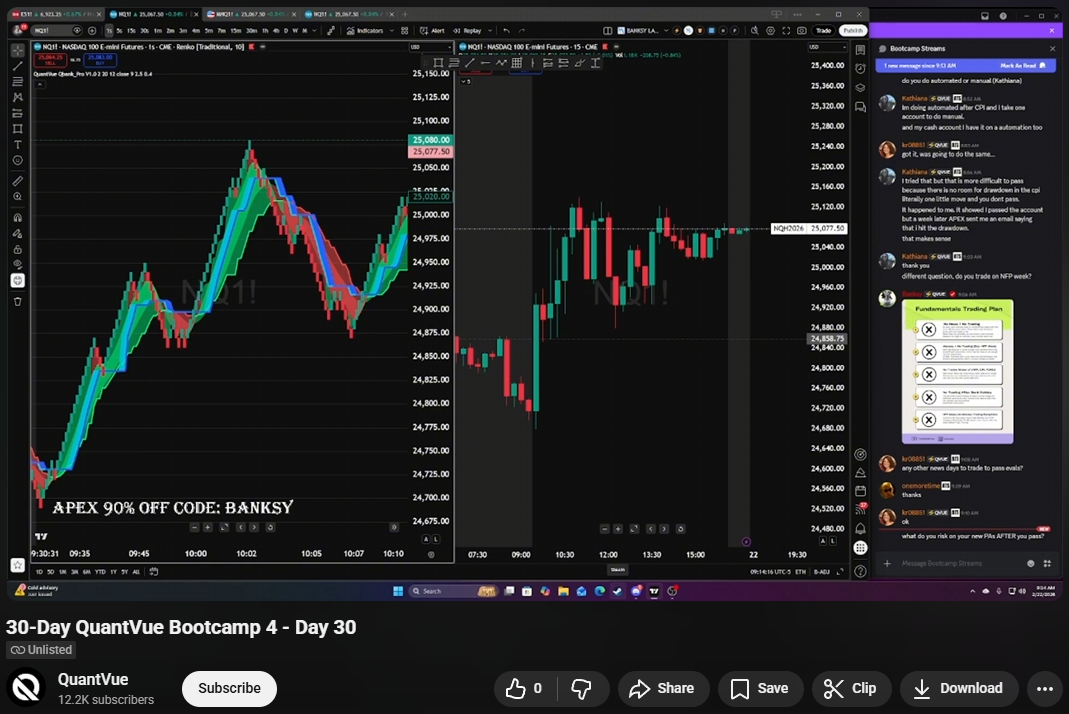The image size is (1069, 714).
Task: Click the Publish button
Action: pyautogui.click(x=853, y=31)
